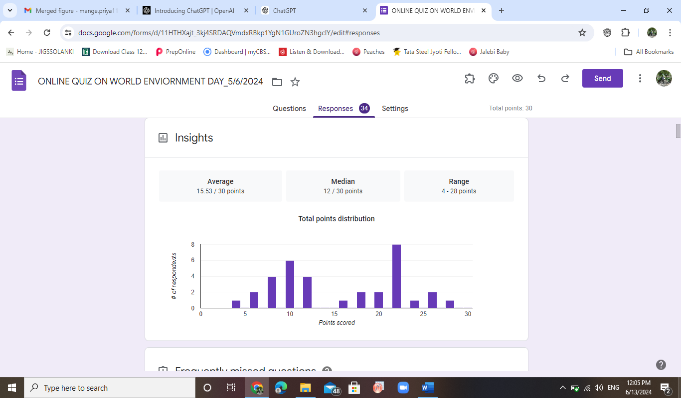The height and width of the screenshot is (398, 681).
Task: Open Download Class 12 bookmark
Action: [x=115, y=52]
